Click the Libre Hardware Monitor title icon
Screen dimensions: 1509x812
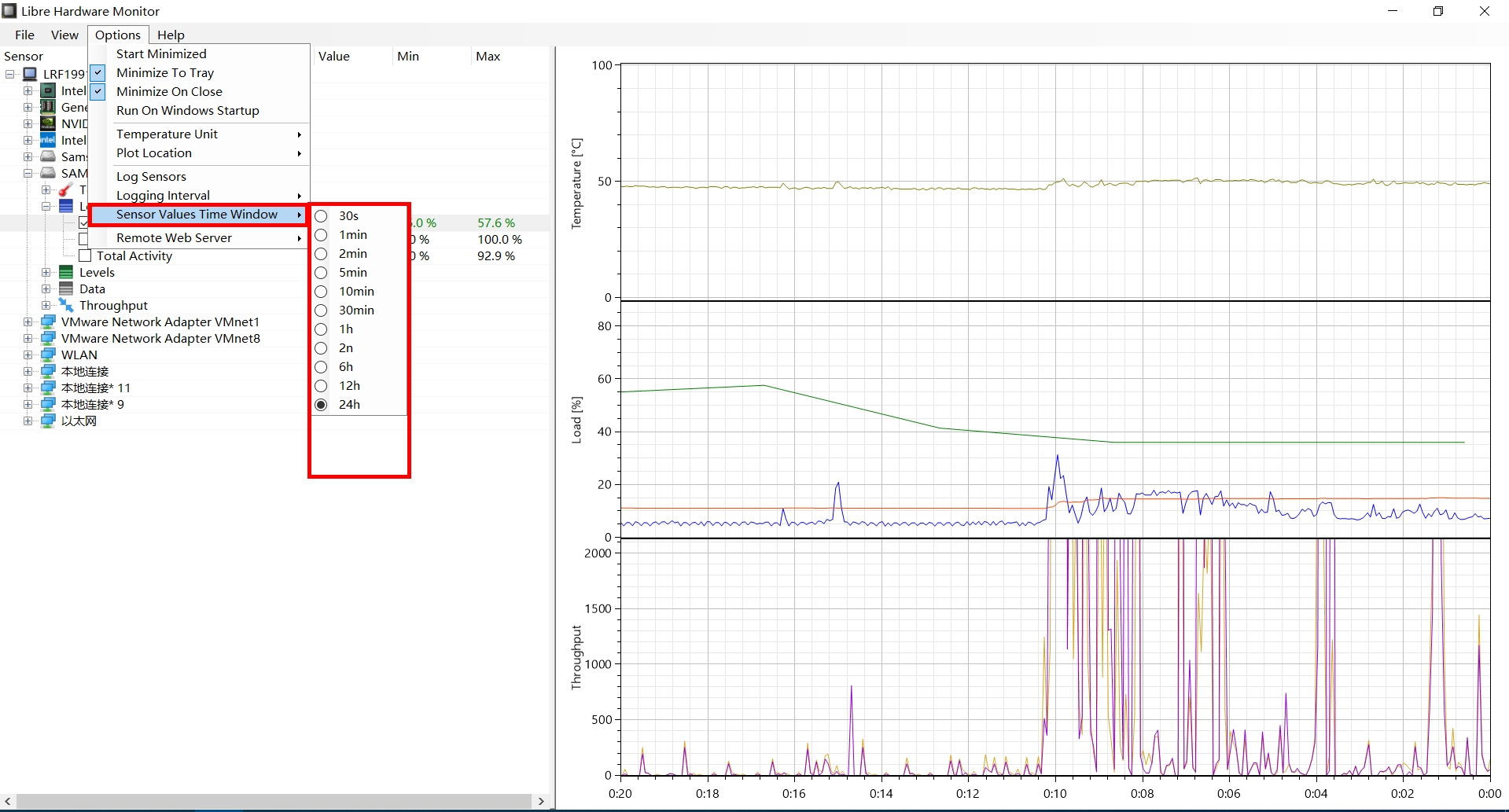pyautogui.click(x=9, y=11)
